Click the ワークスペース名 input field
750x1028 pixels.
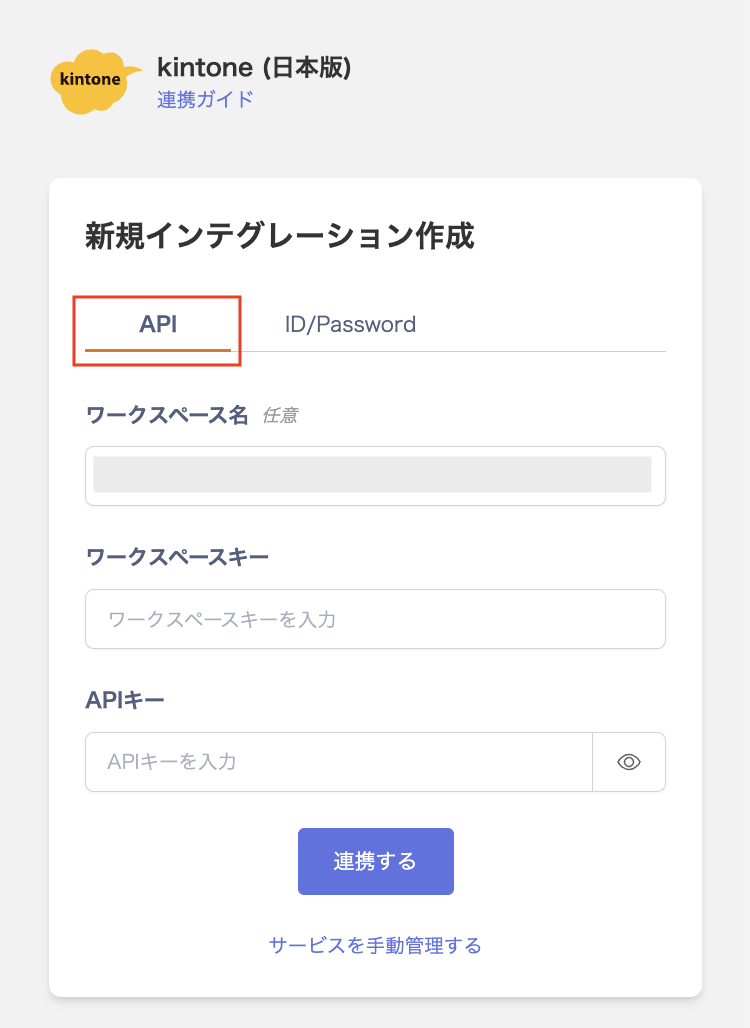coord(375,475)
